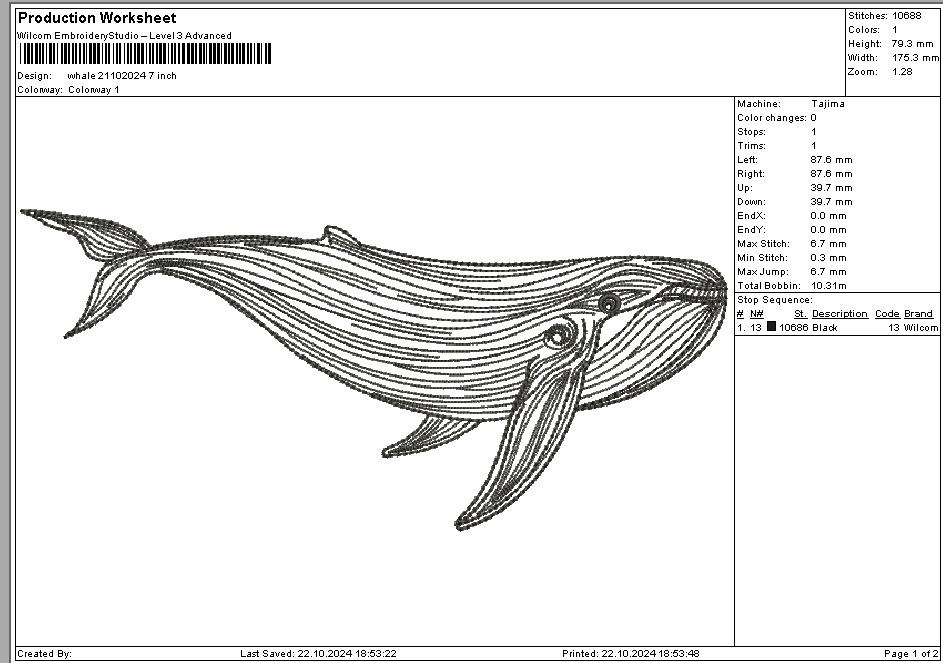
Task: Click the black color swatch in the stop sequence
Action: (772, 327)
